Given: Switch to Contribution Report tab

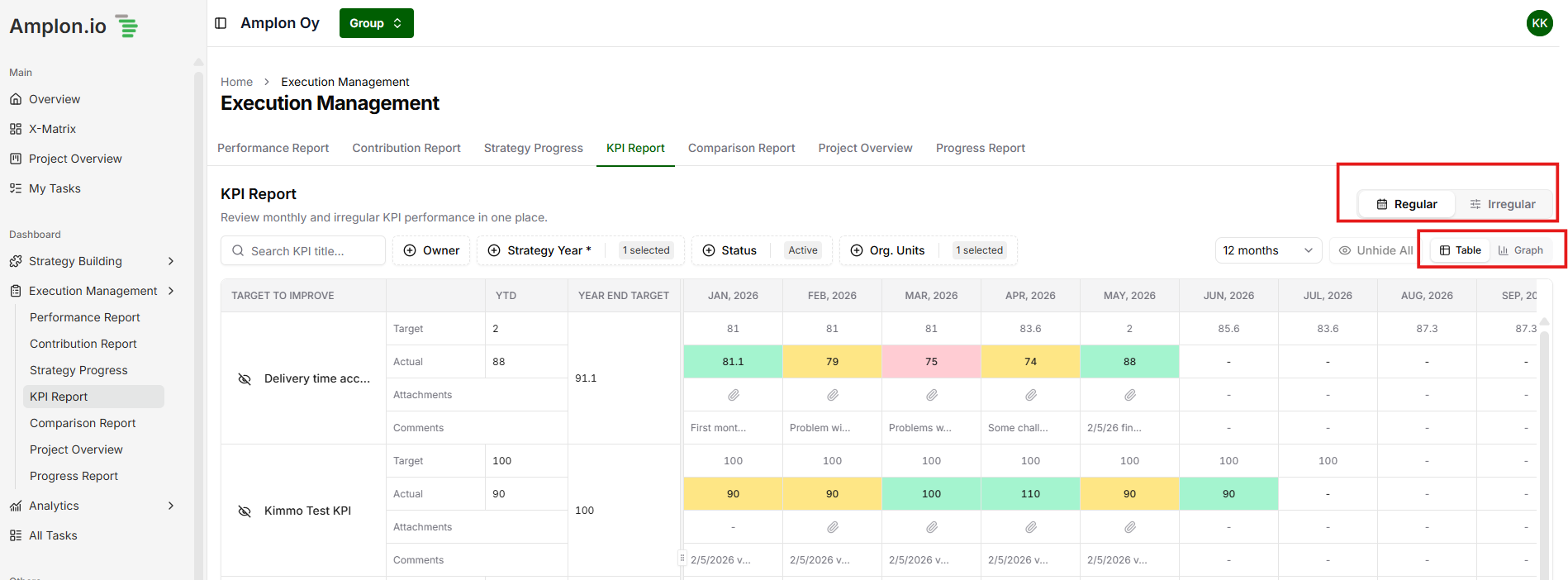Looking at the screenshot, I should tap(406, 148).
